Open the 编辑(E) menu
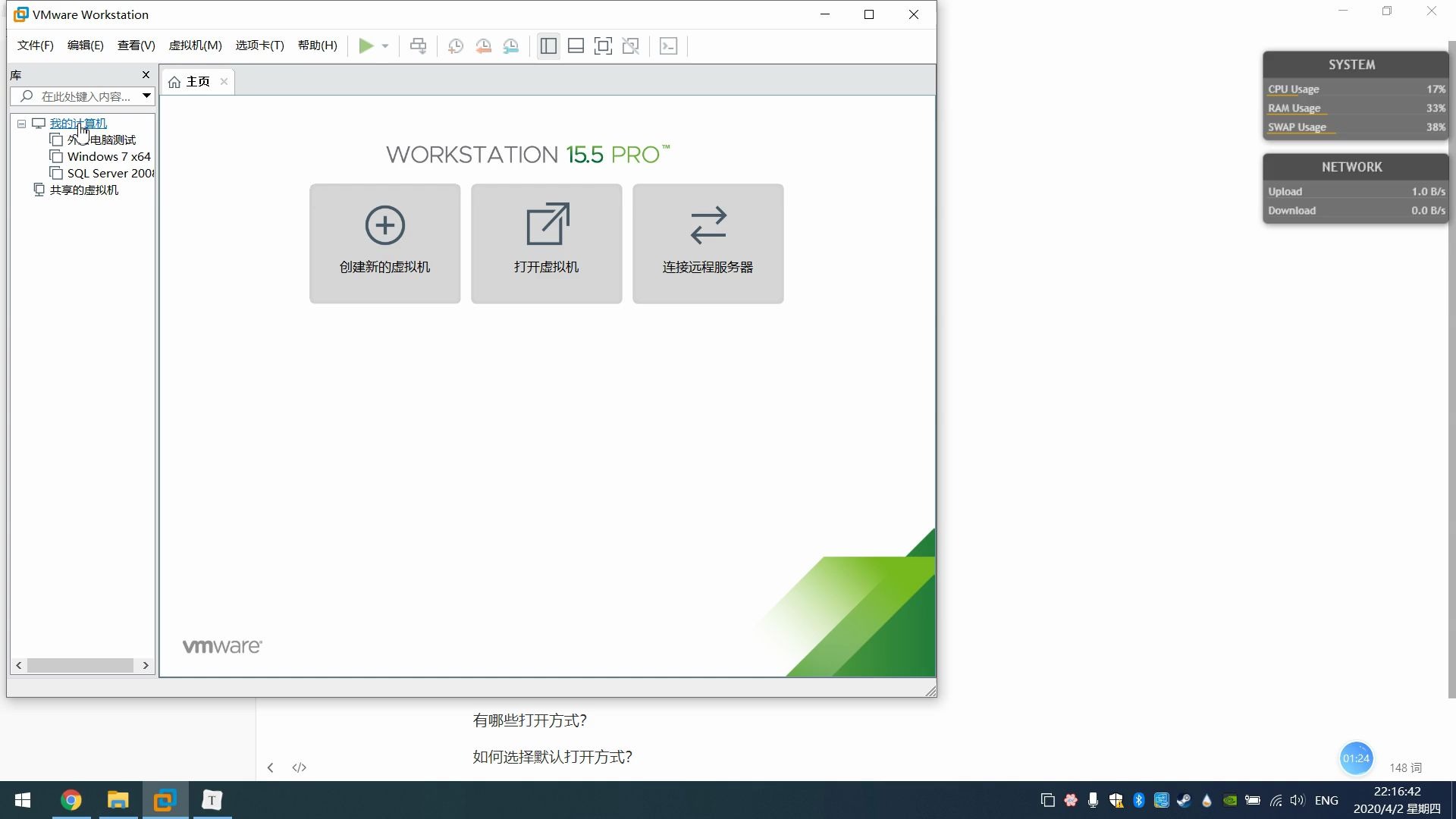Image resolution: width=1456 pixels, height=819 pixels. 85,45
